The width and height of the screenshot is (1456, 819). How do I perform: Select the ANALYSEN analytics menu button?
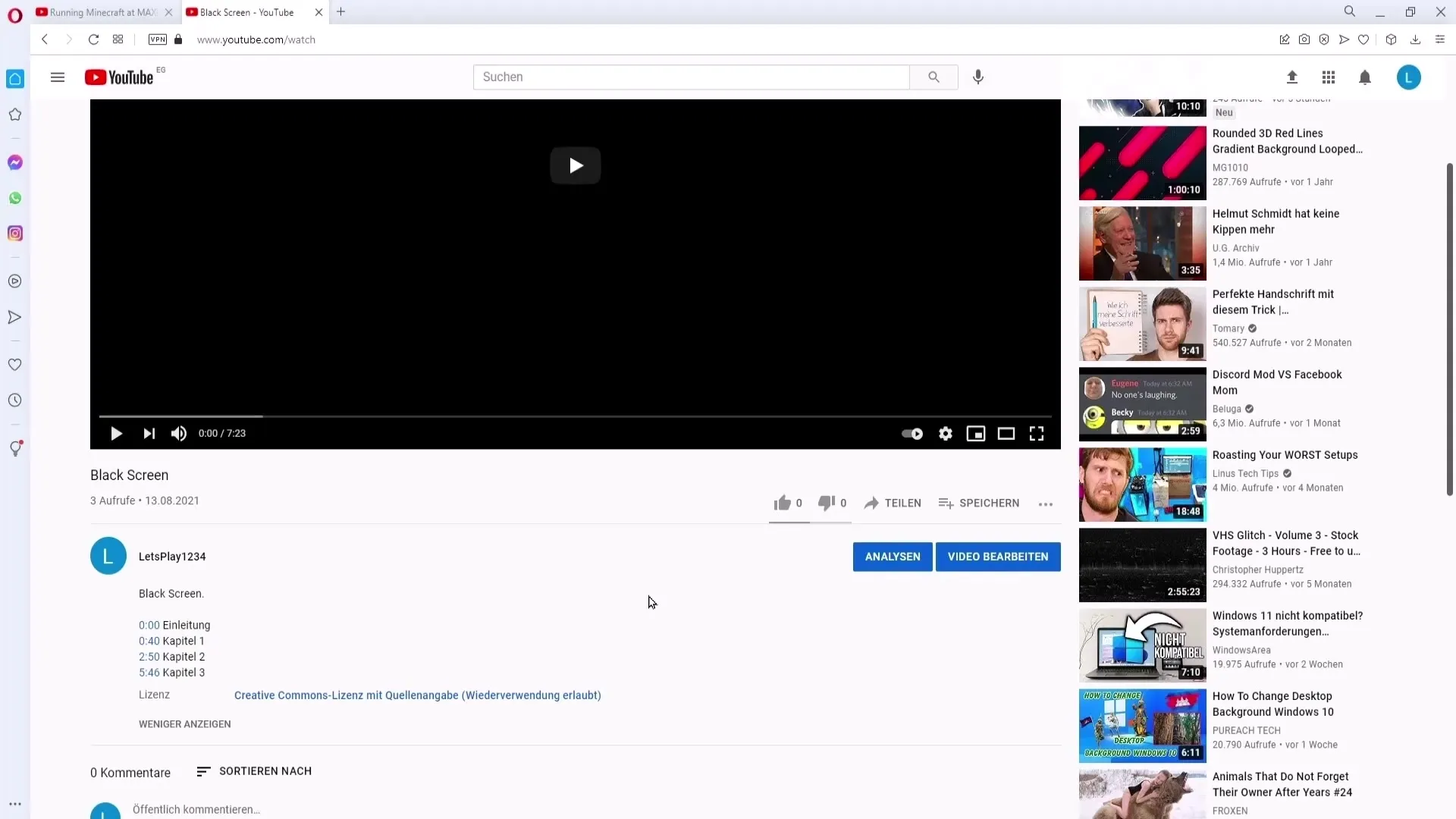click(892, 556)
